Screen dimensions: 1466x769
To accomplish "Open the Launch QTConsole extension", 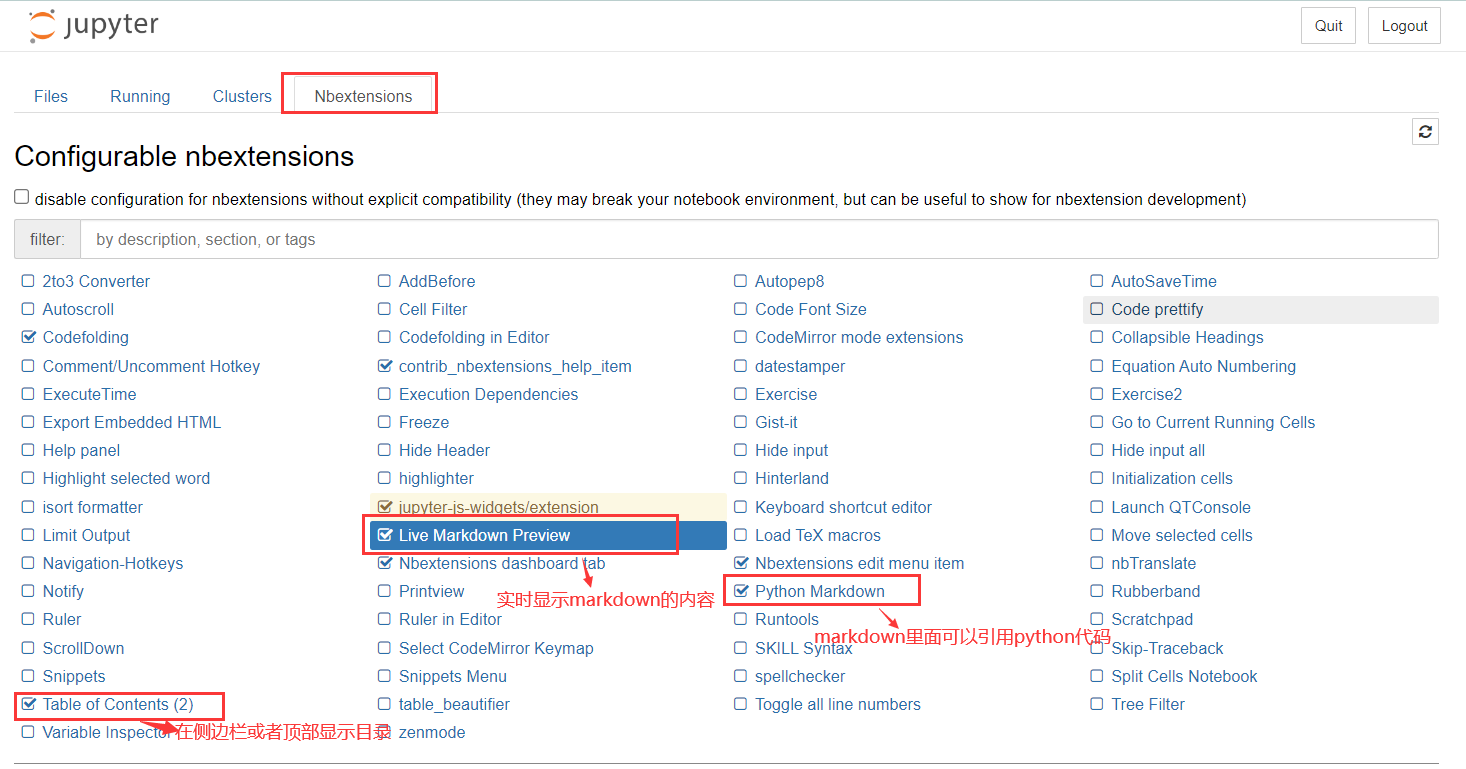I will [1181, 508].
